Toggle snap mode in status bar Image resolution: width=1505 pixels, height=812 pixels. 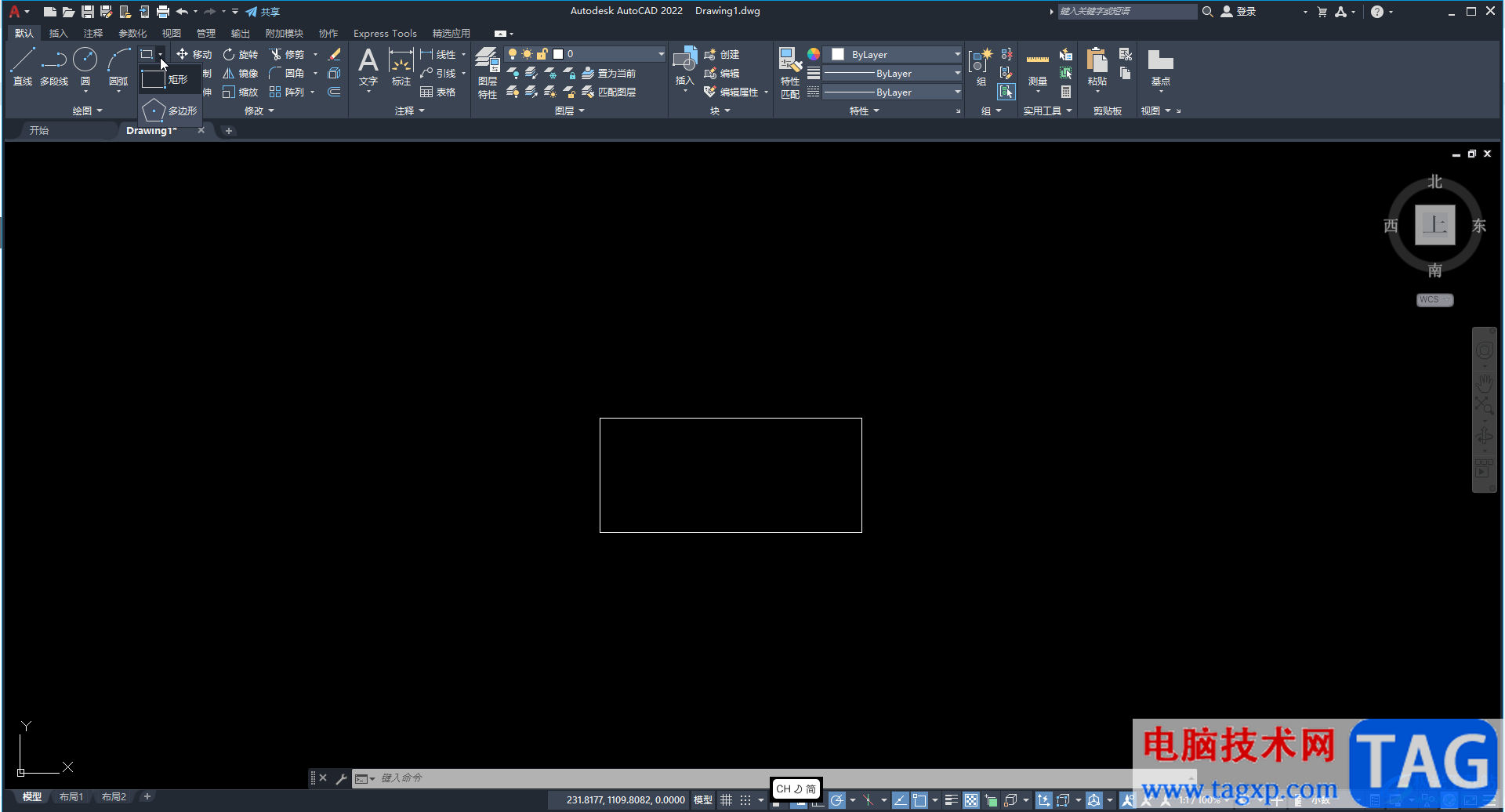click(745, 800)
